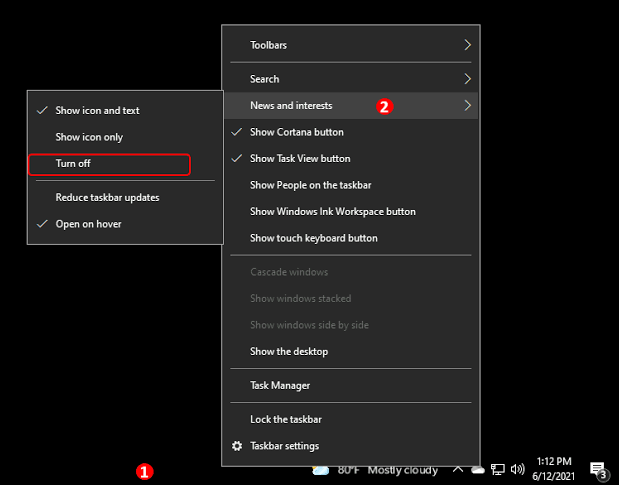Open Task Manager from menu
Image resolution: width=619 pixels, height=485 pixels.
coord(351,385)
